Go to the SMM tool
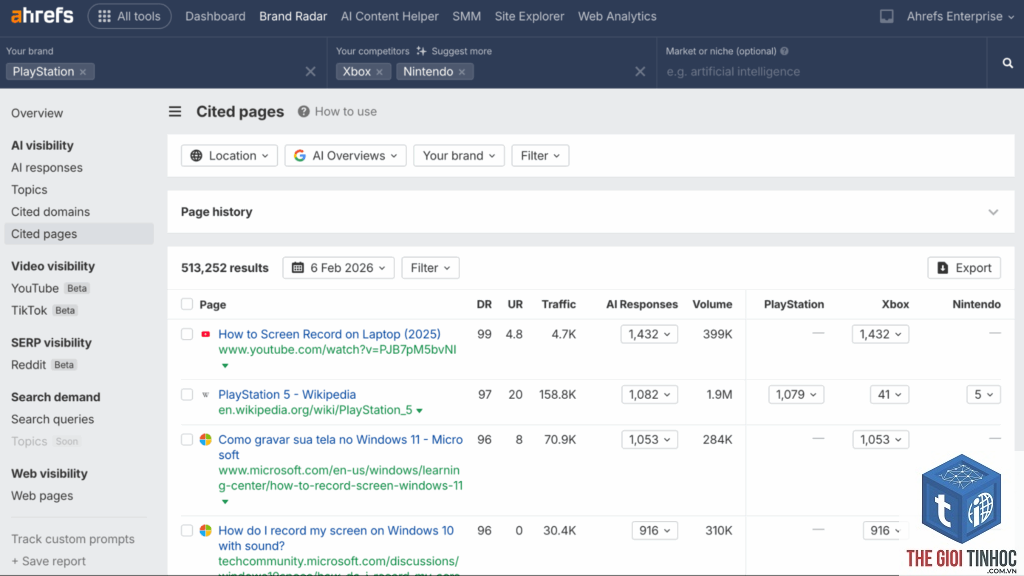This screenshot has width=1024, height=576. click(466, 16)
